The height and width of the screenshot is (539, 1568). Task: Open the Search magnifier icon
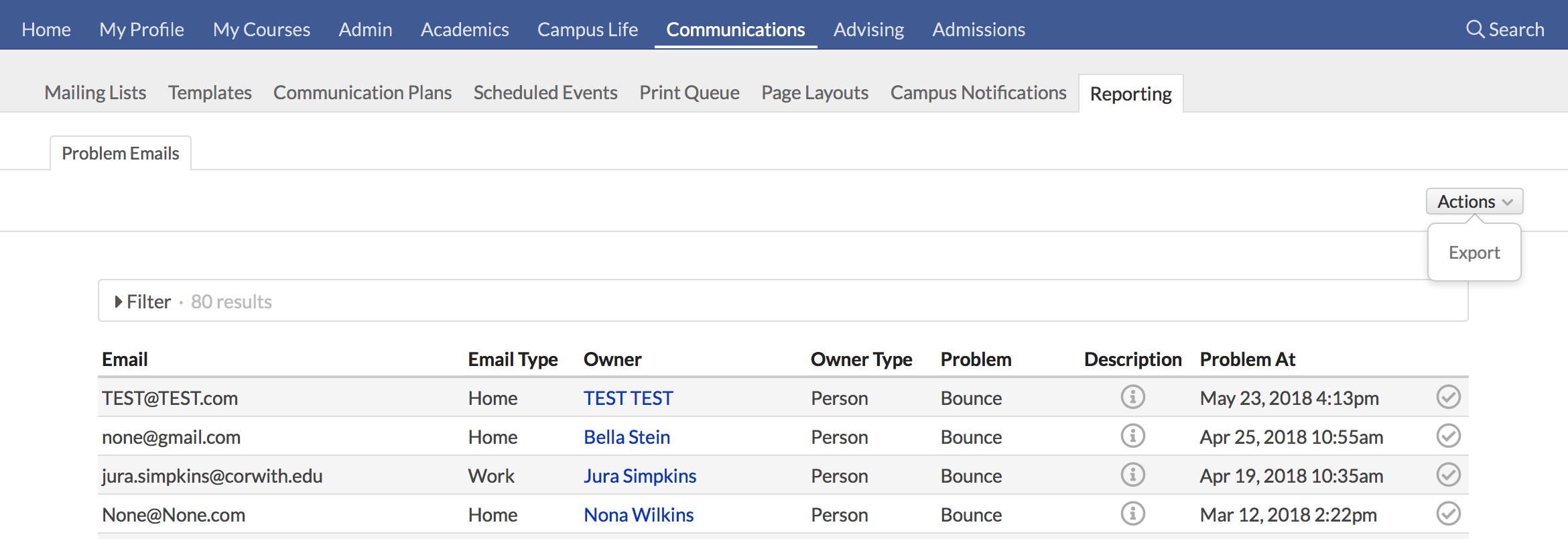(1475, 29)
